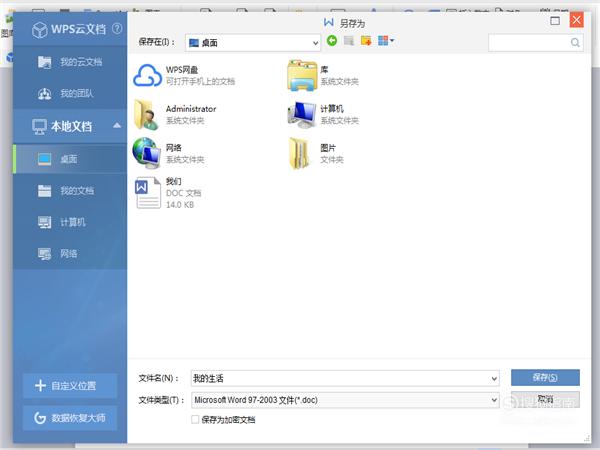Click the 取消 button

click(x=545, y=399)
